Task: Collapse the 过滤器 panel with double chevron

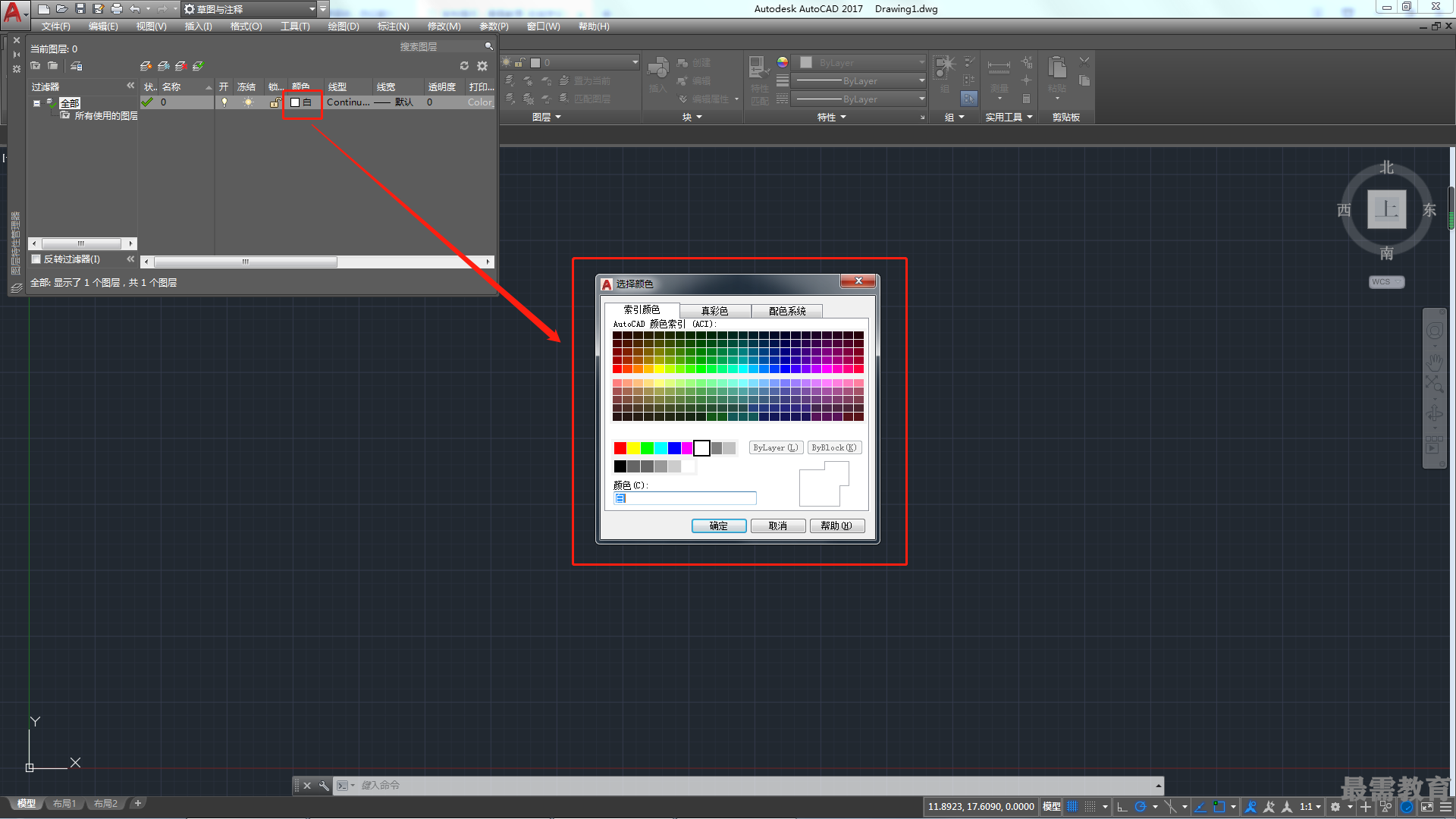Action: 130,86
